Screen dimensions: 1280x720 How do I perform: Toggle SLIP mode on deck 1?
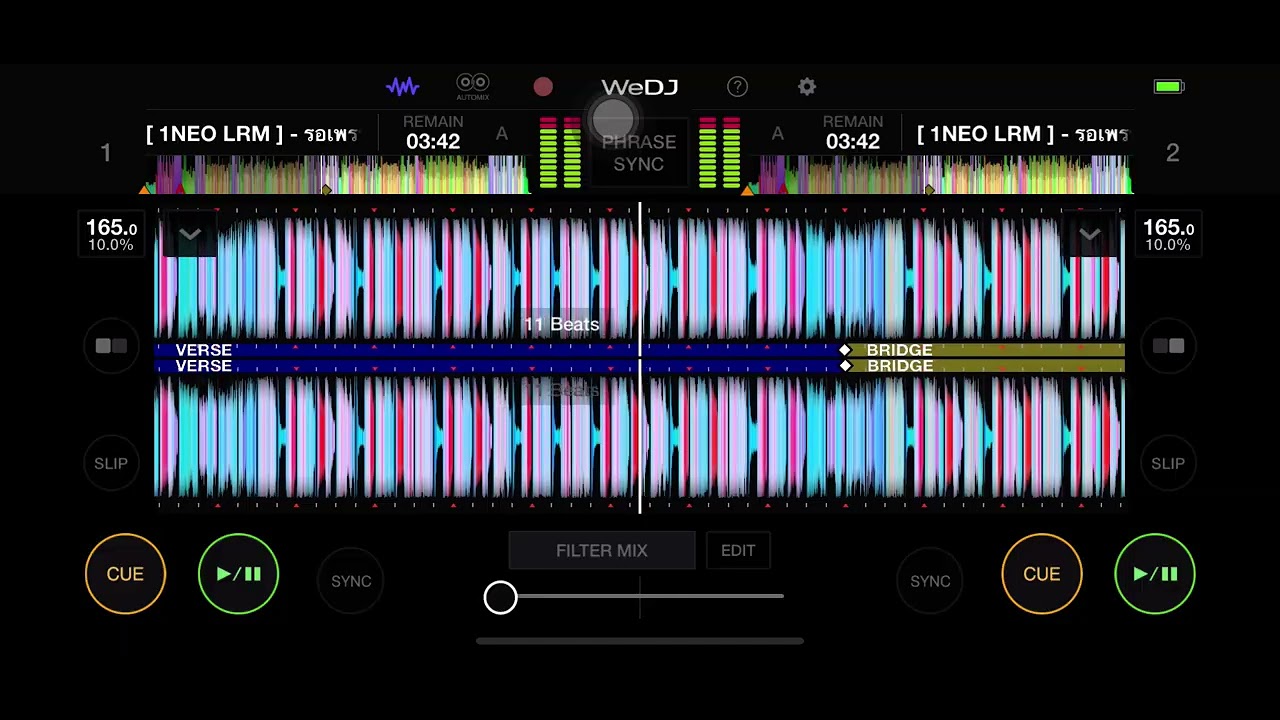pos(111,464)
